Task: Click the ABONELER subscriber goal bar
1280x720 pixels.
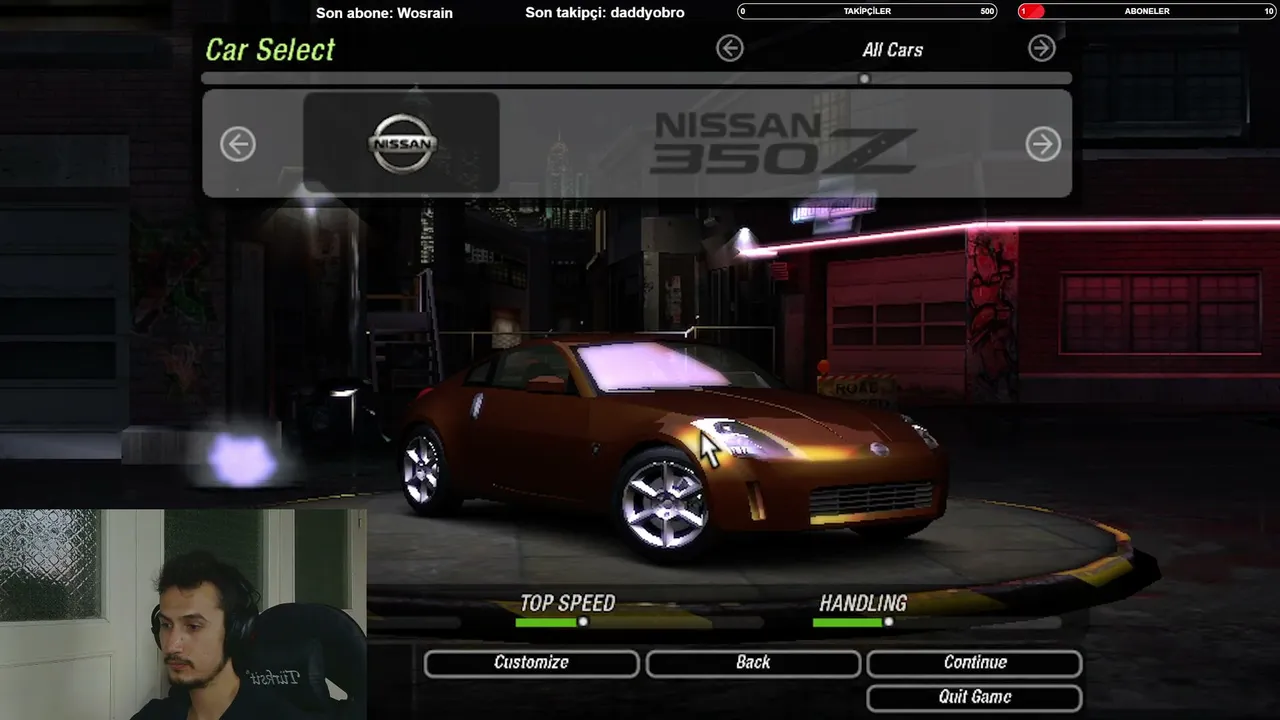Action: tap(1147, 11)
